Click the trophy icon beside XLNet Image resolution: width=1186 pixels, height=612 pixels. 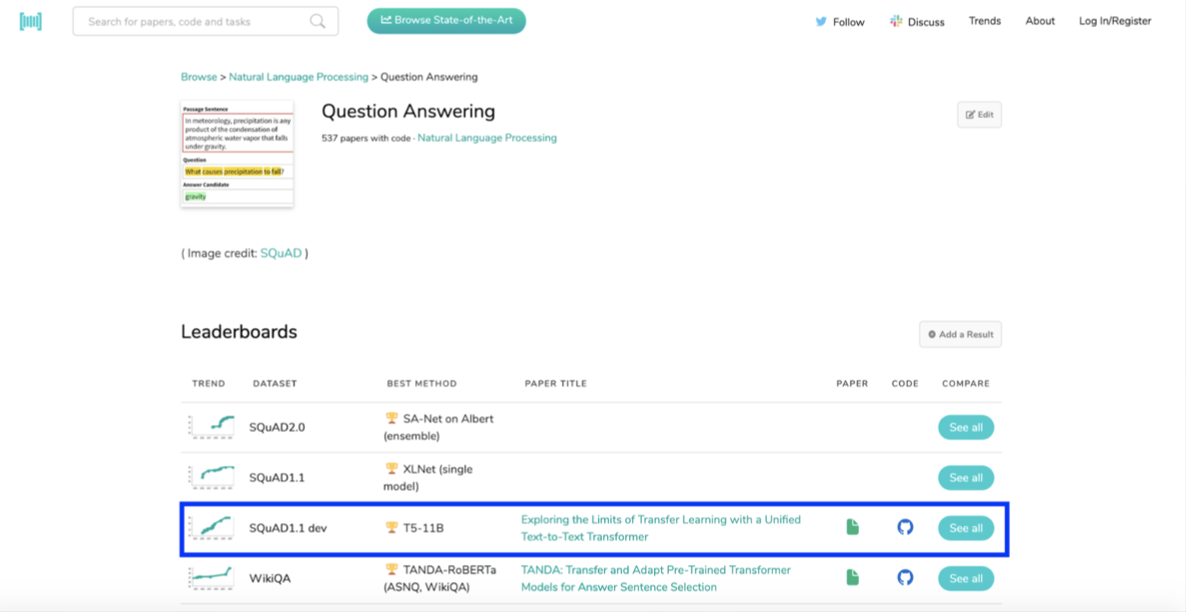391,469
